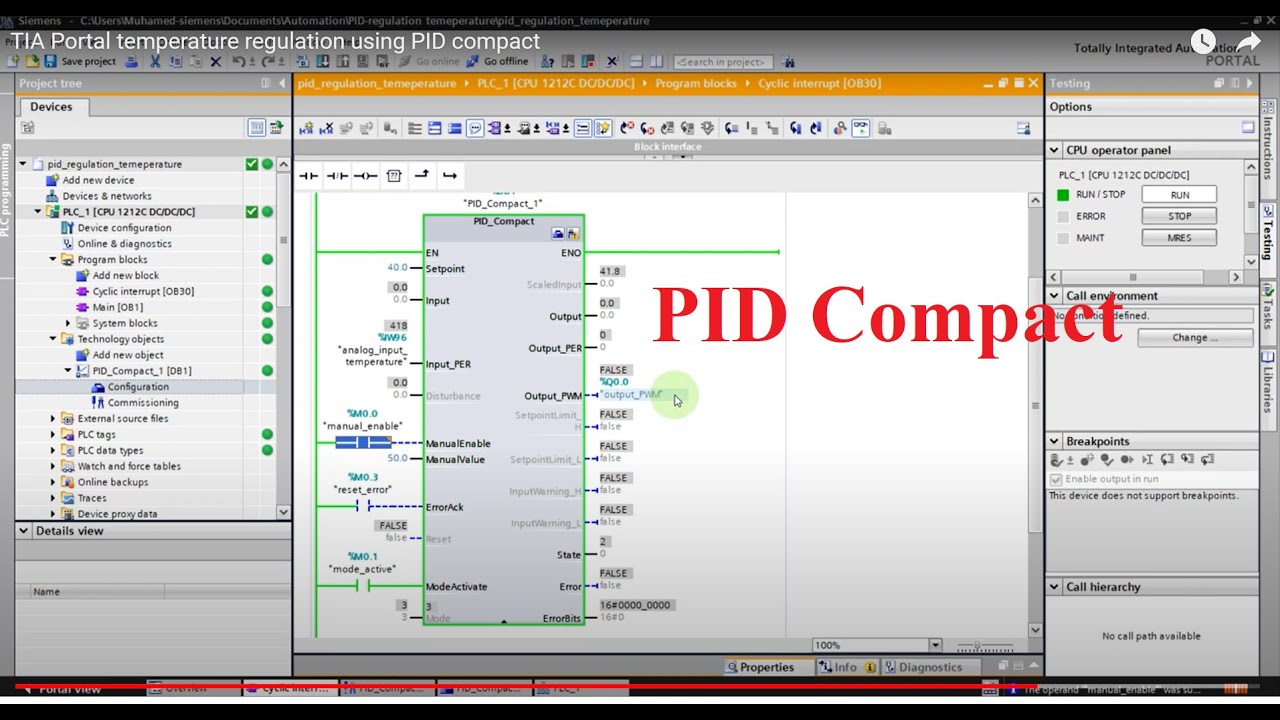Screen dimensions: 1280x720
Task: Click the Cut scissors icon in toolbar
Action: point(155,61)
